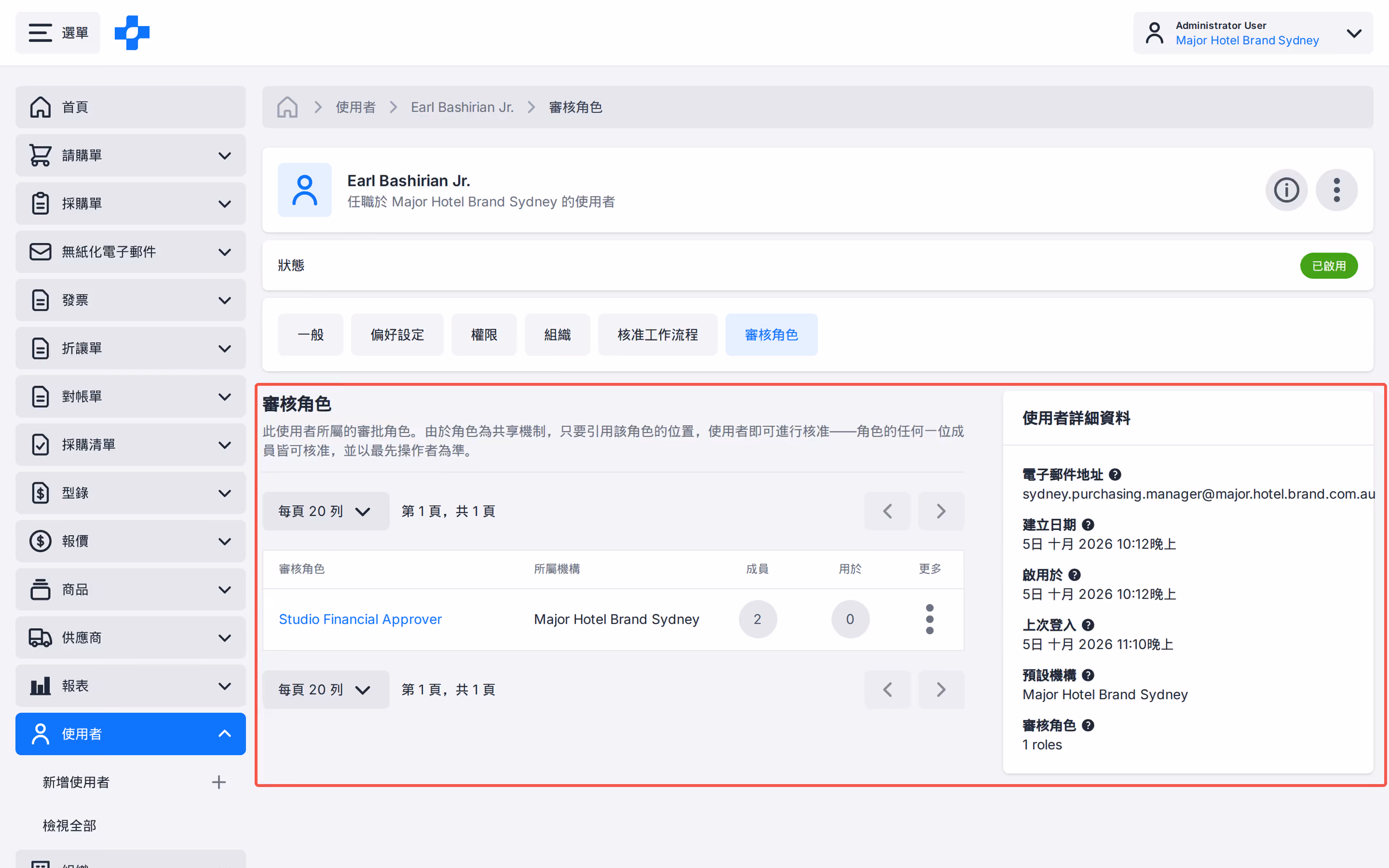Select the 審核角色 tab
This screenshot has height=868, width=1389.
point(771,335)
